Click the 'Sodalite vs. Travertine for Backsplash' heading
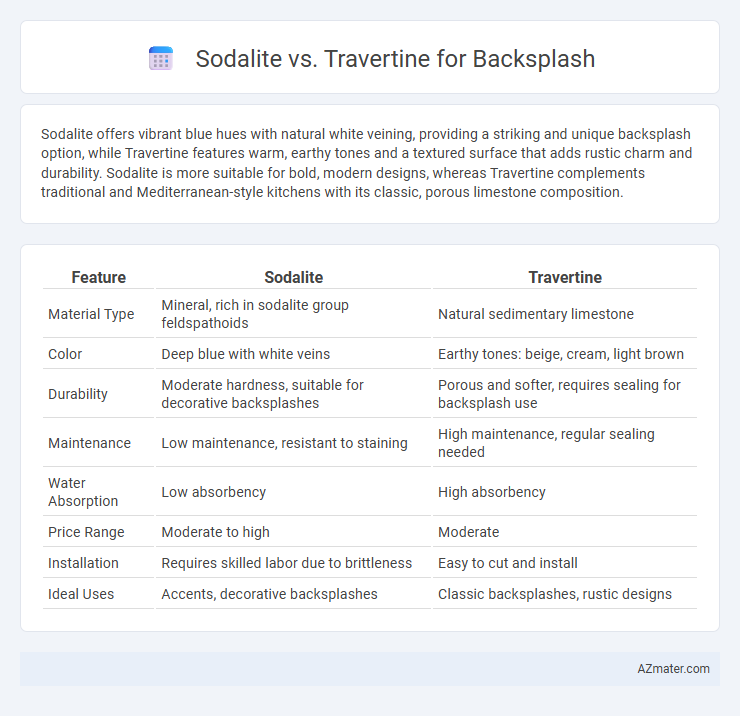 tap(395, 59)
